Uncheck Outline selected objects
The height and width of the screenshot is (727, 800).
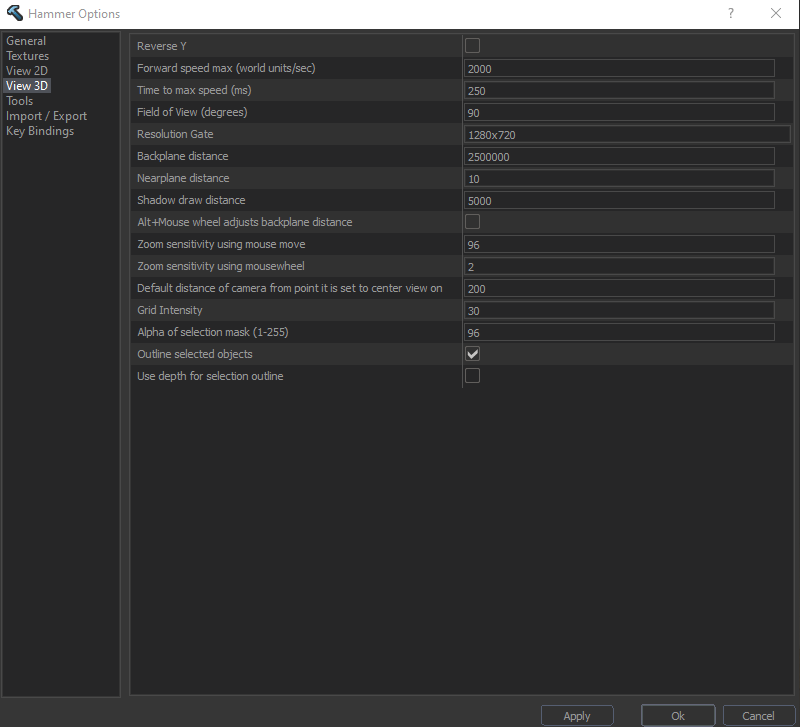[x=471, y=353]
